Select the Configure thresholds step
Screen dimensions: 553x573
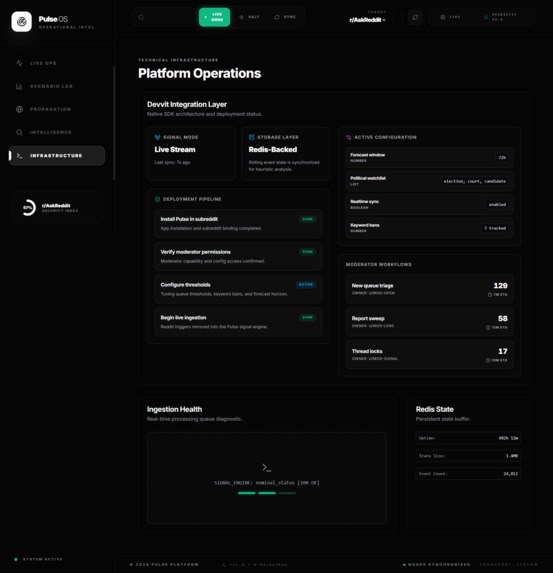(238, 289)
